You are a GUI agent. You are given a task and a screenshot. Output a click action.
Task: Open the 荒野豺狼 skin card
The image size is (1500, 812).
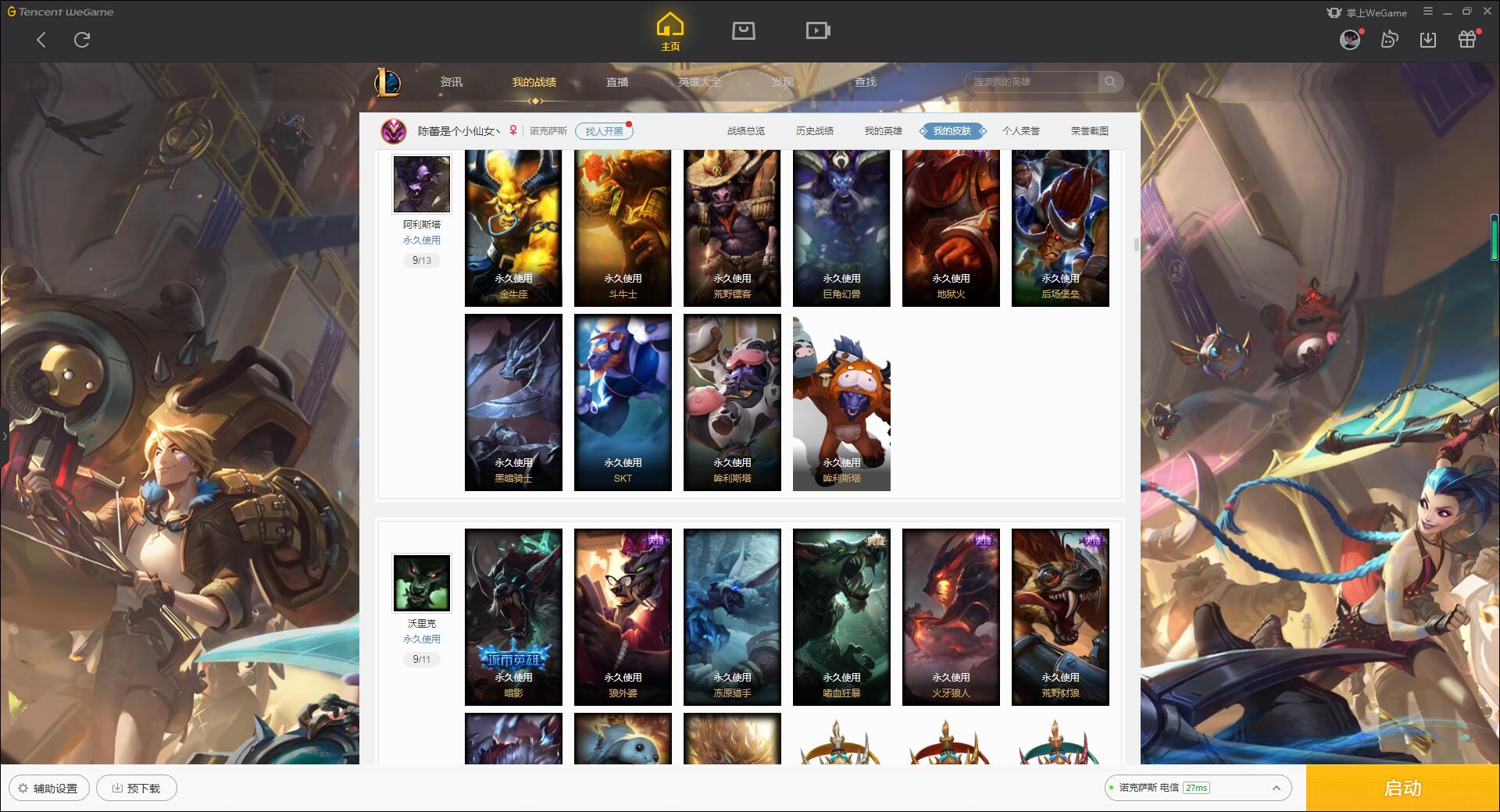(x=1060, y=617)
